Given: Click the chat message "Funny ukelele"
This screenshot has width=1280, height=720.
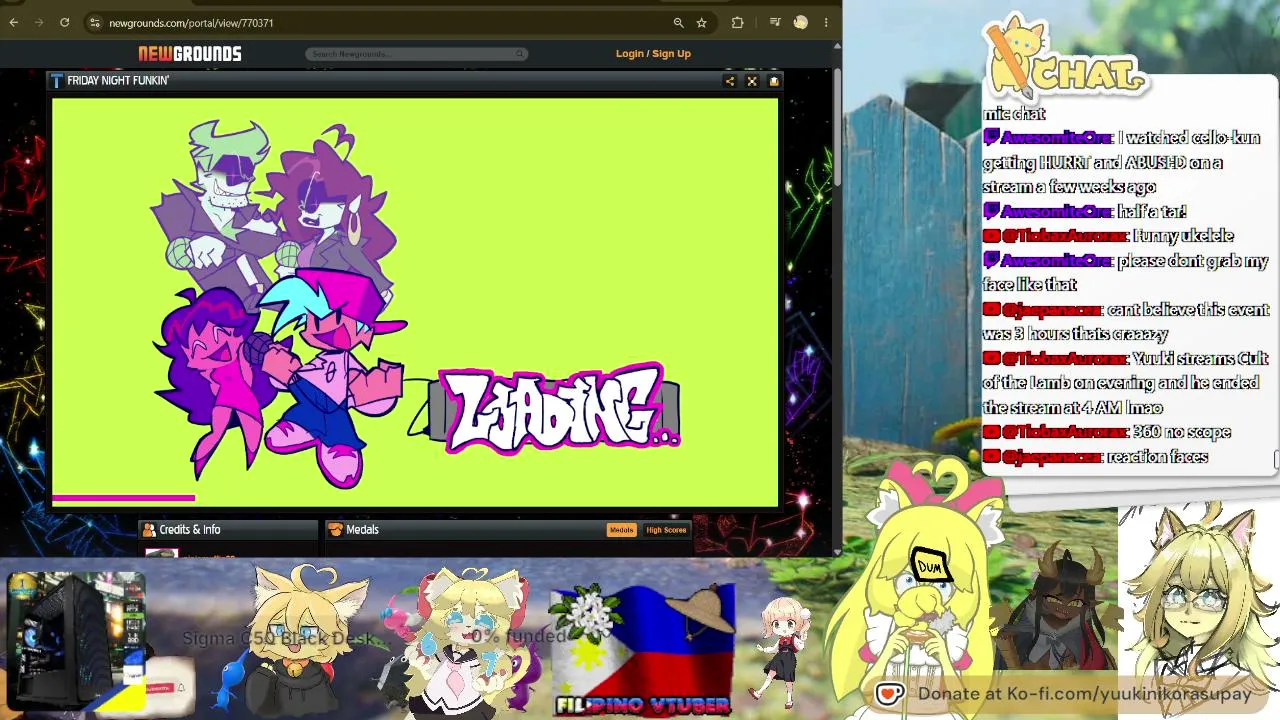Looking at the screenshot, I should coord(1184,236).
